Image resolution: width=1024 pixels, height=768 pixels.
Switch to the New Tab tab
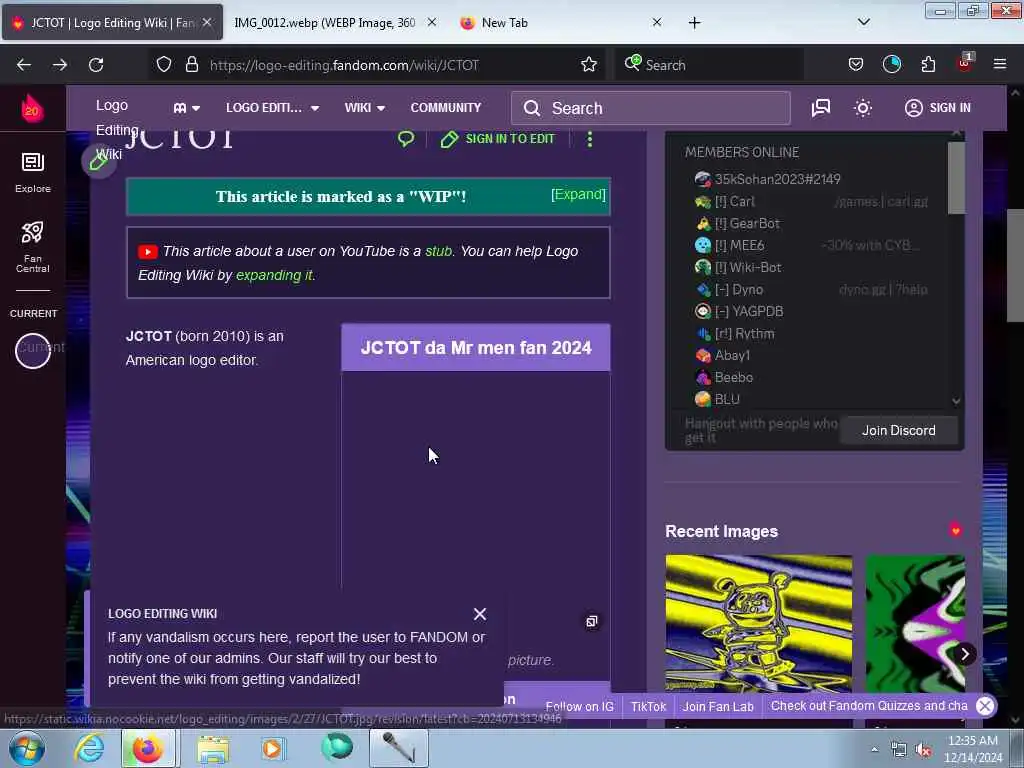[504, 22]
